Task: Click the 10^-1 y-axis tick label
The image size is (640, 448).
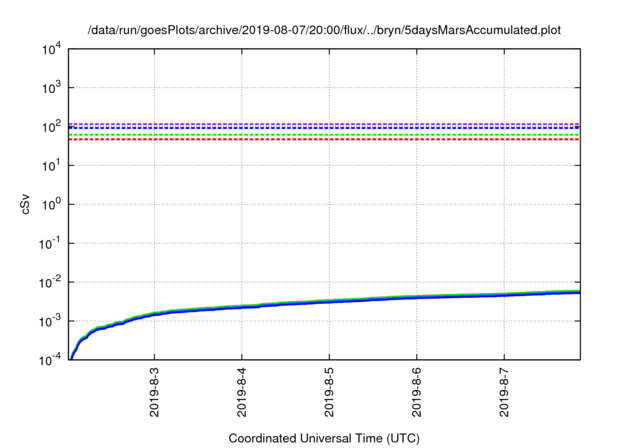Action: [51, 244]
